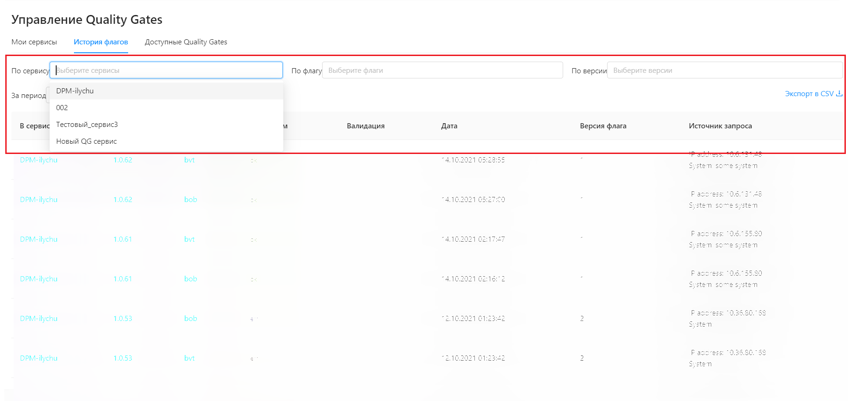This screenshot has height=401, width=848.
Task: Focus the 'Выберите сервисы' service filter
Action: [x=166, y=71]
